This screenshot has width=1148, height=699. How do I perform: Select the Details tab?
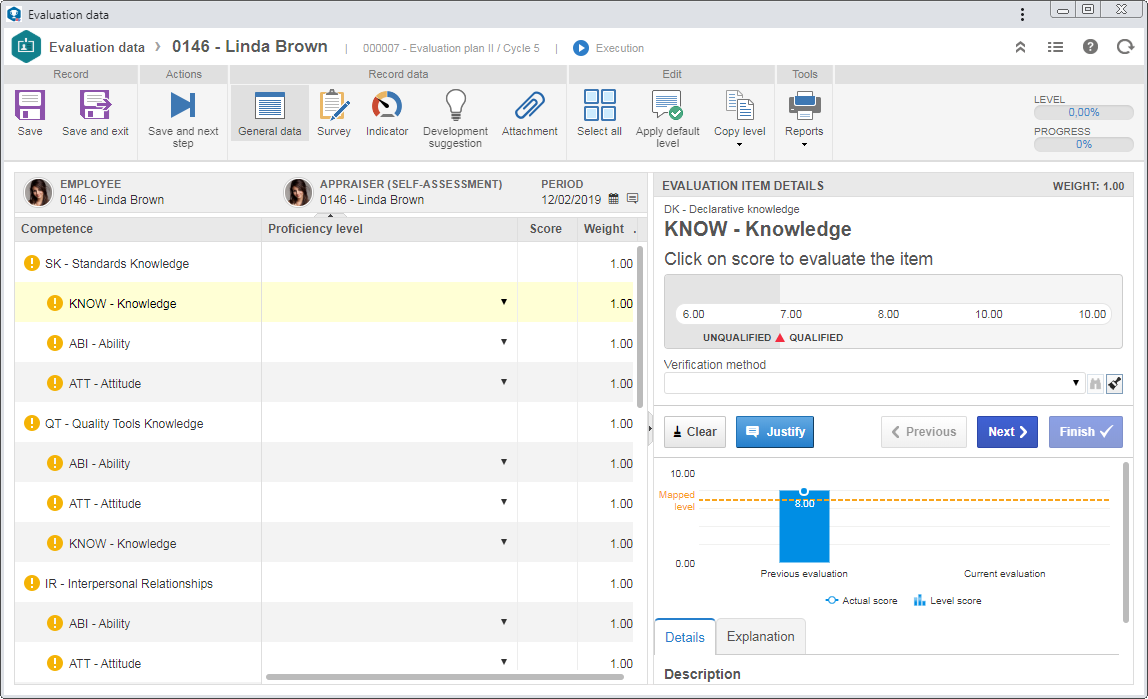pyautogui.click(x=685, y=637)
